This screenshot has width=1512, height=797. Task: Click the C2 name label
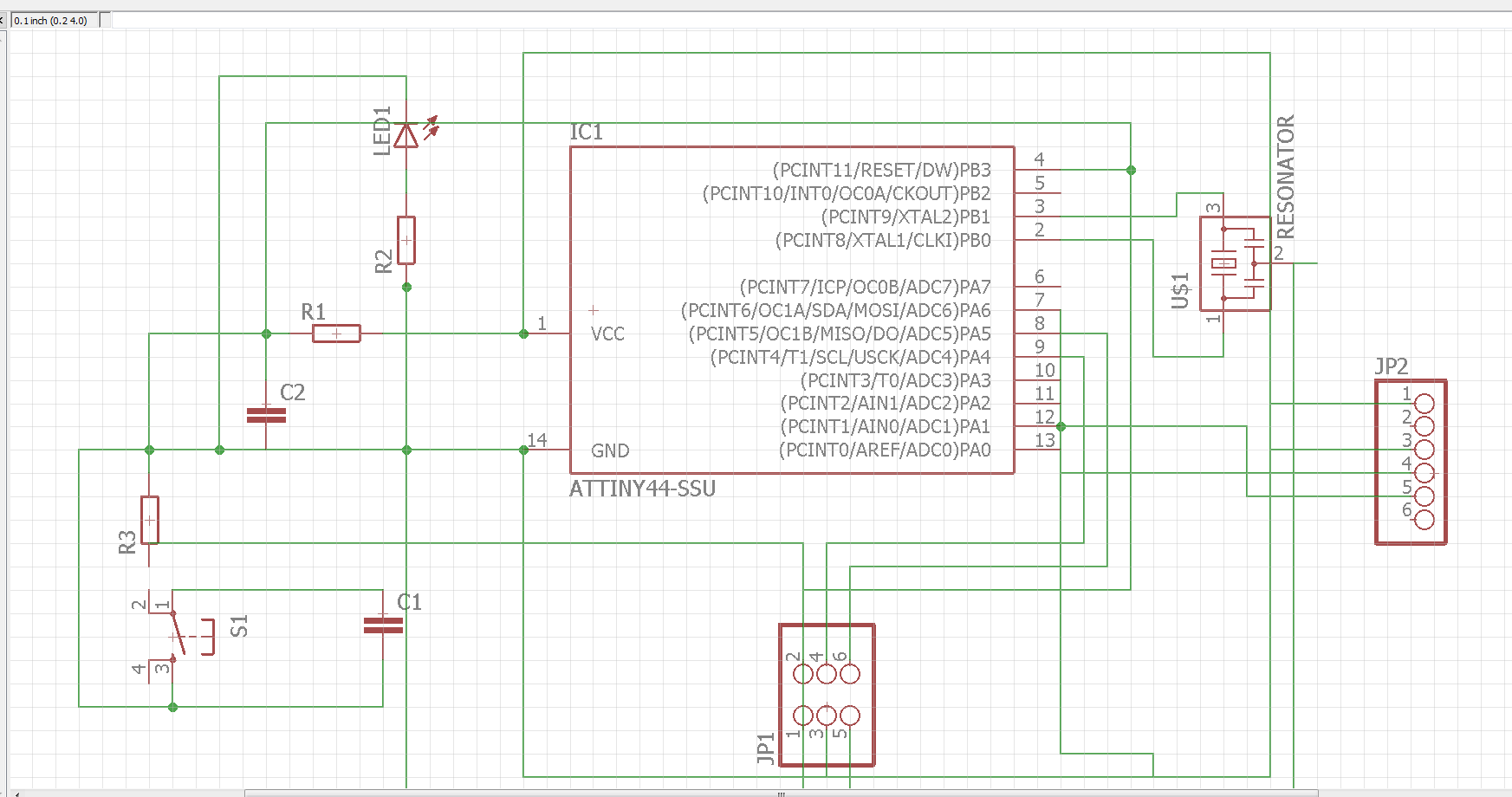[293, 392]
